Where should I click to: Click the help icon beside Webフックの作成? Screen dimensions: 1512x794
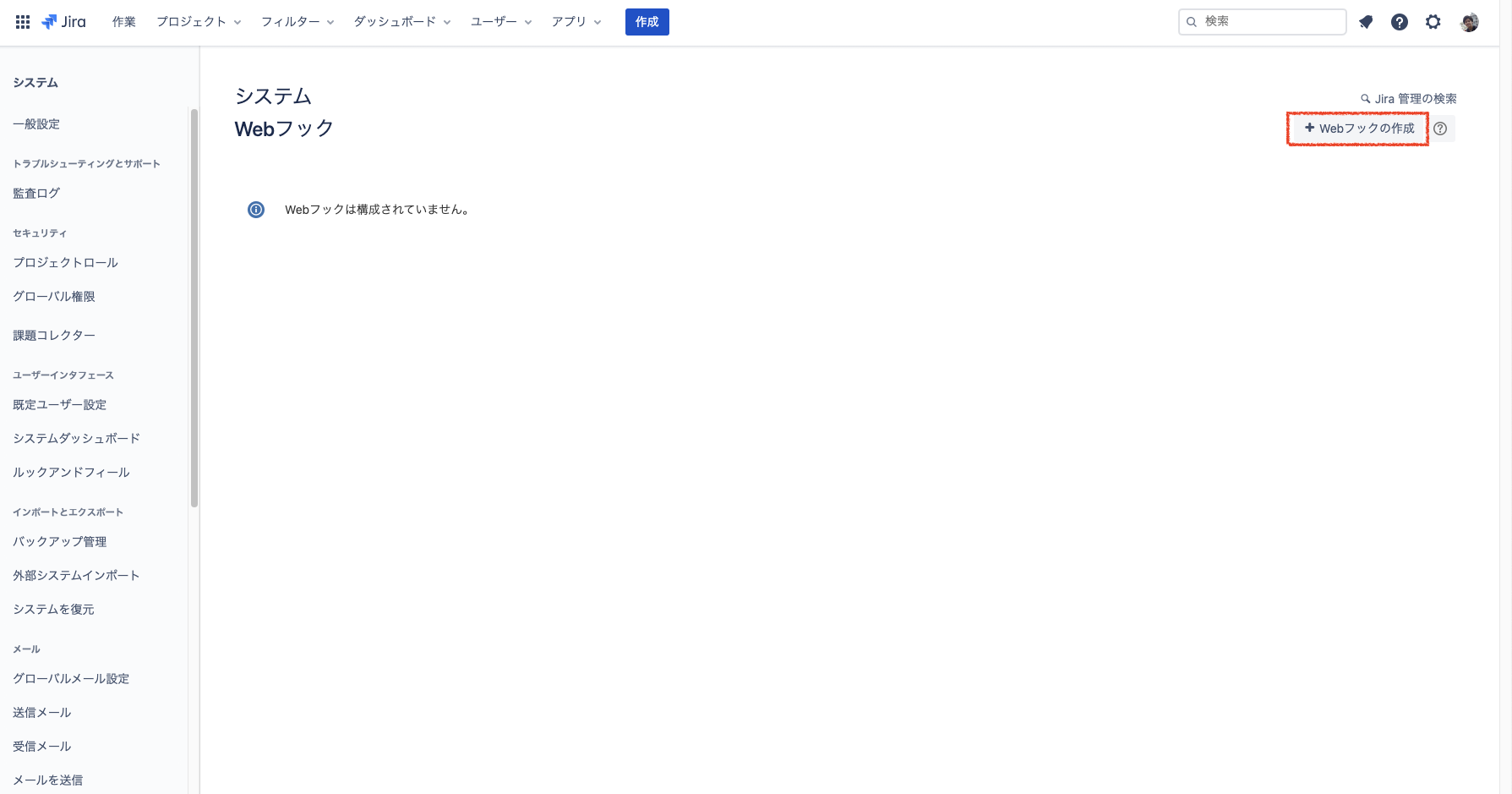1440,129
